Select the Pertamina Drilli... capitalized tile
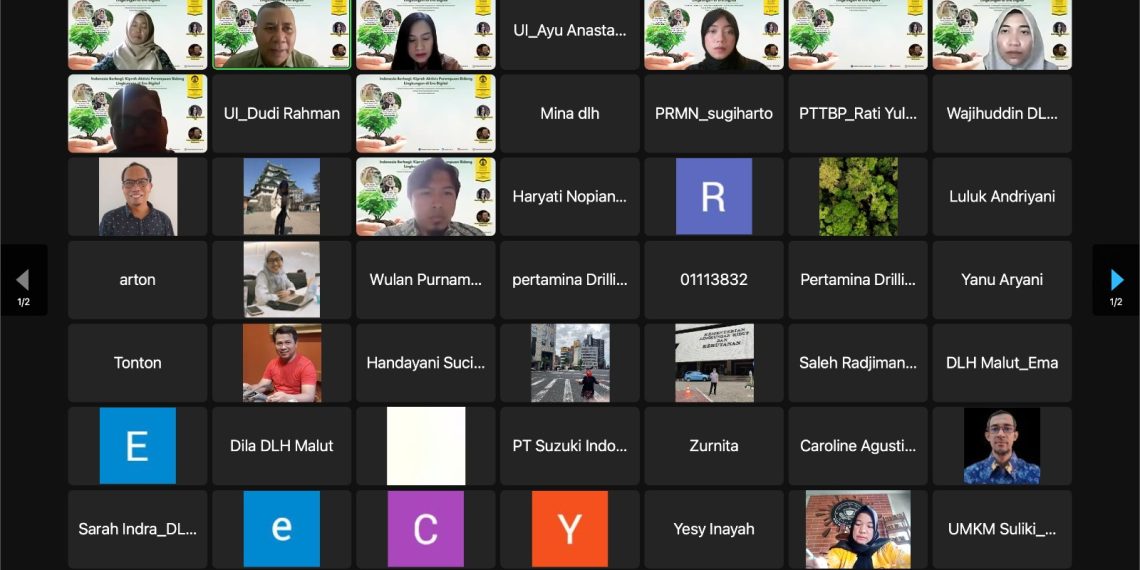The image size is (1140, 570). pos(858,280)
